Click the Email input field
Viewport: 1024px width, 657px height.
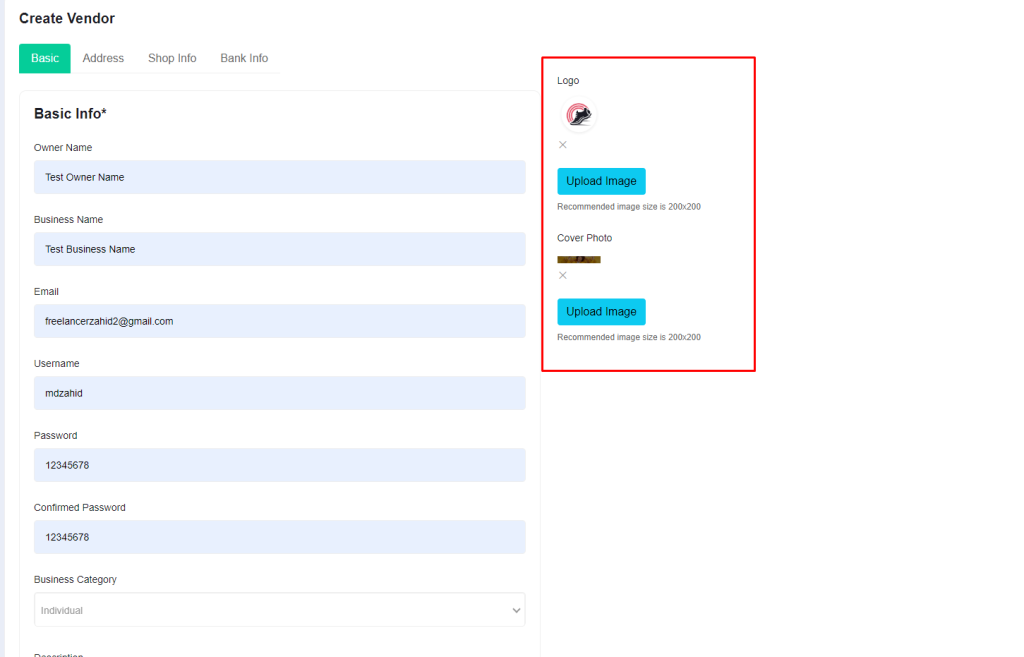280,321
